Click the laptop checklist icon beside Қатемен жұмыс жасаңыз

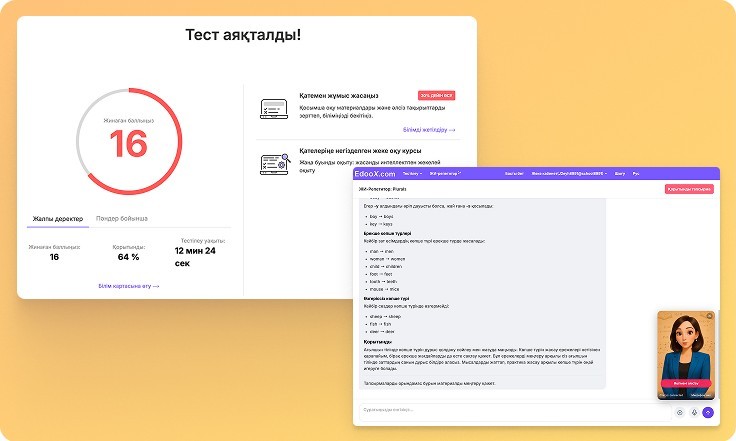tap(274, 108)
